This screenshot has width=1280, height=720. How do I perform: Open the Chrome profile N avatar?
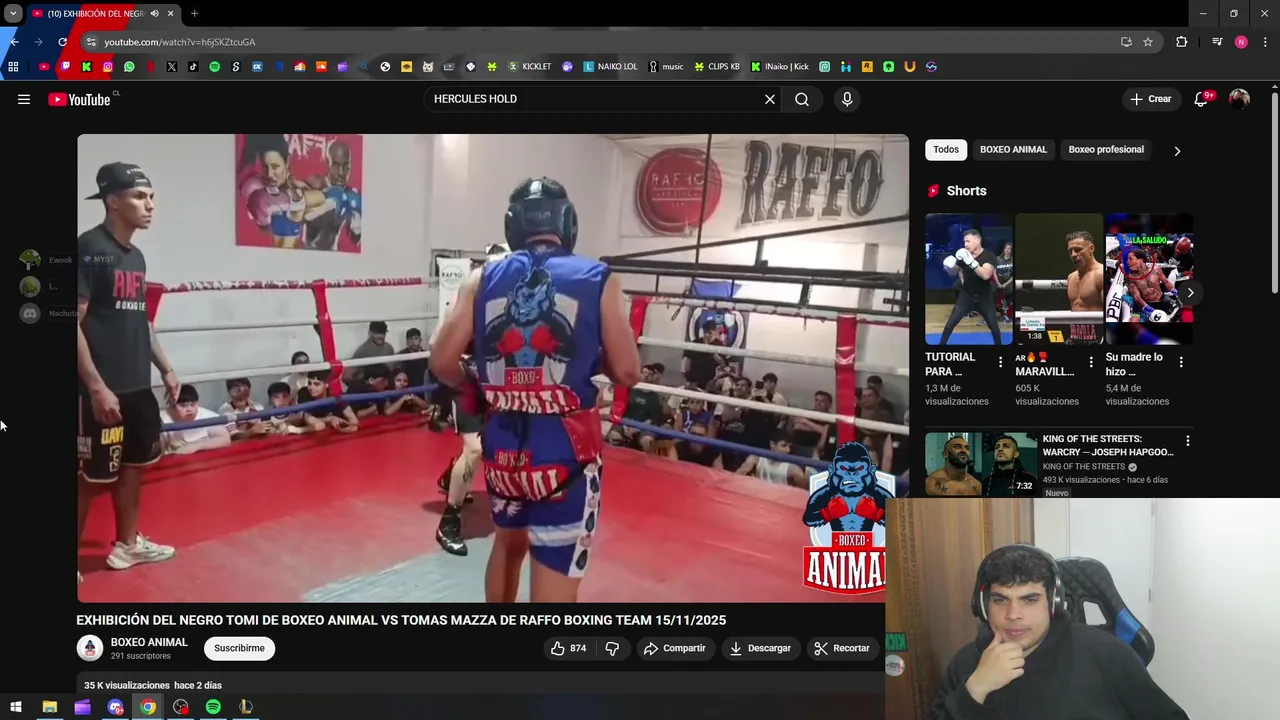pos(1241,42)
